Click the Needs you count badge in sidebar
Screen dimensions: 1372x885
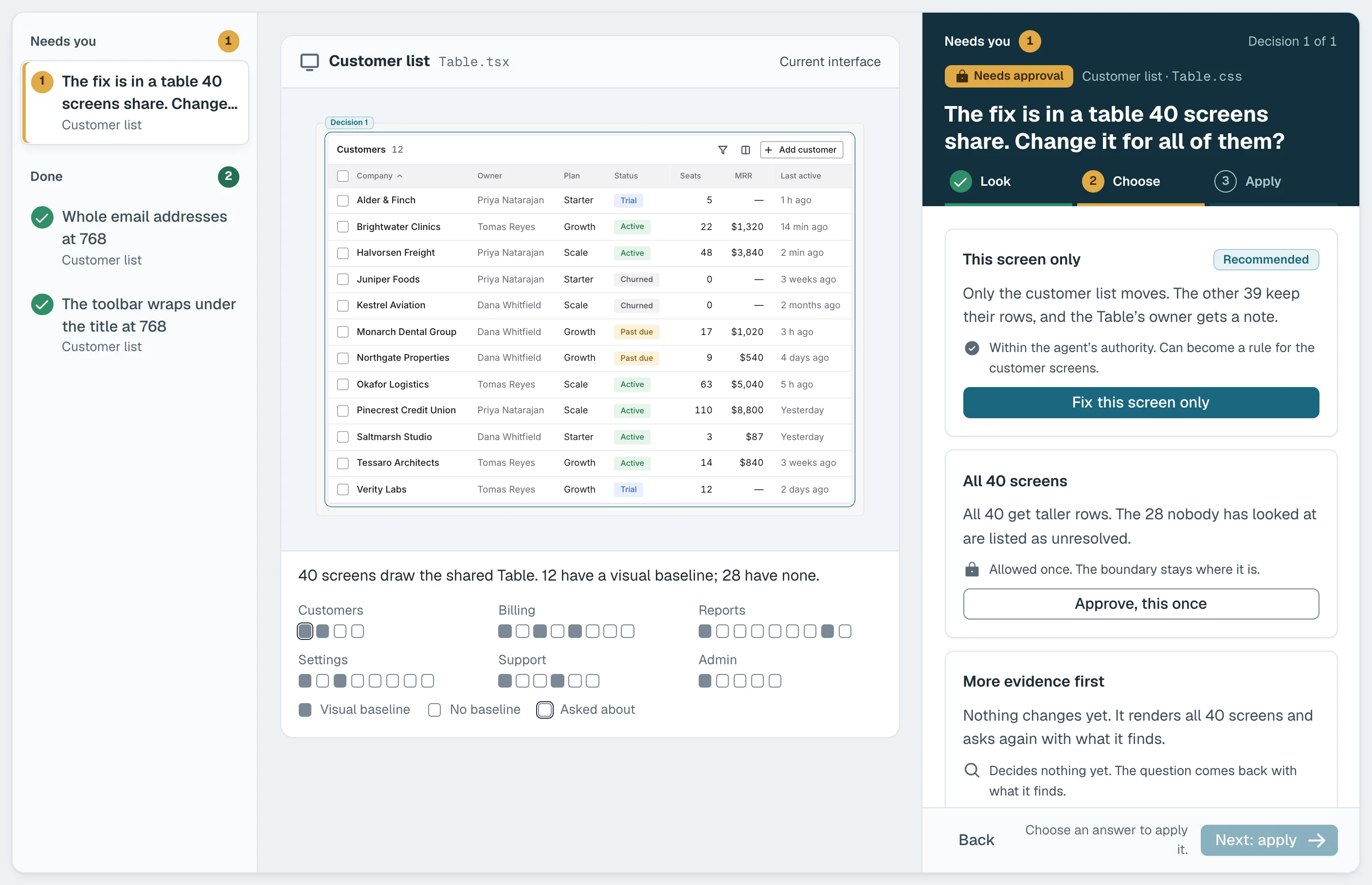pyautogui.click(x=228, y=41)
